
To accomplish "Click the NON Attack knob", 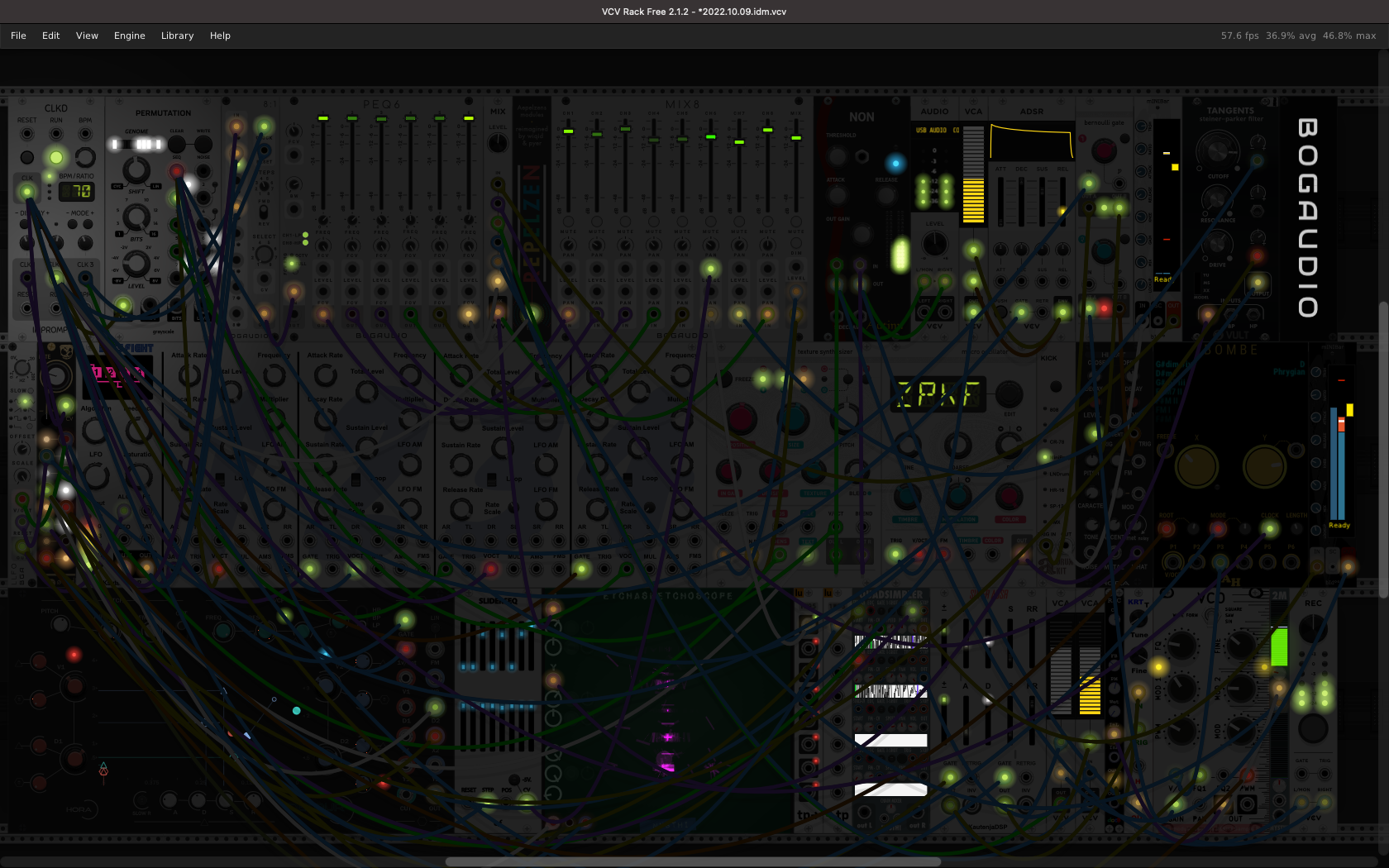I will click(838, 196).
